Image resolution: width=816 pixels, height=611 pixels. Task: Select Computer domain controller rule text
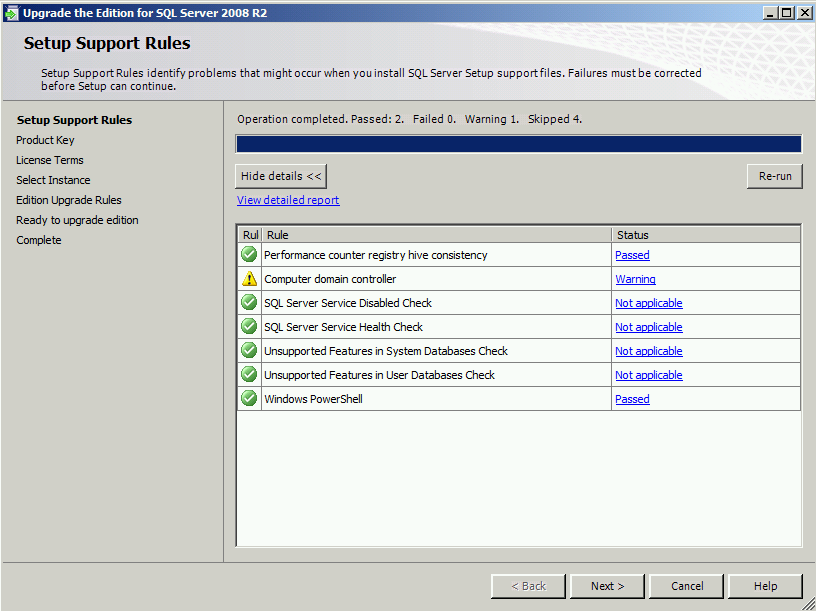coord(330,279)
